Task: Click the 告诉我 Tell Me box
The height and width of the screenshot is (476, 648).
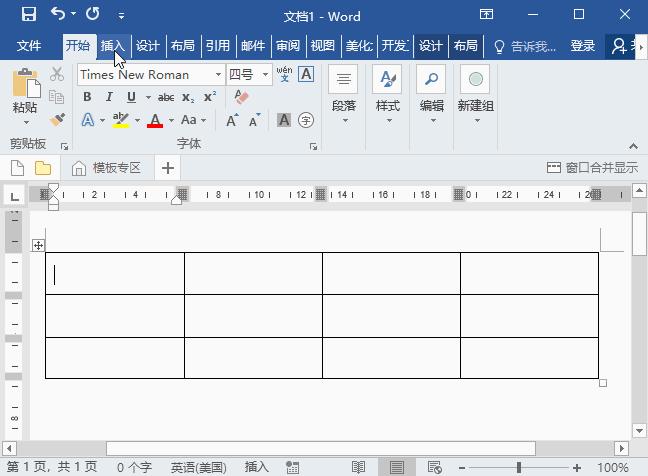Action: 525,46
